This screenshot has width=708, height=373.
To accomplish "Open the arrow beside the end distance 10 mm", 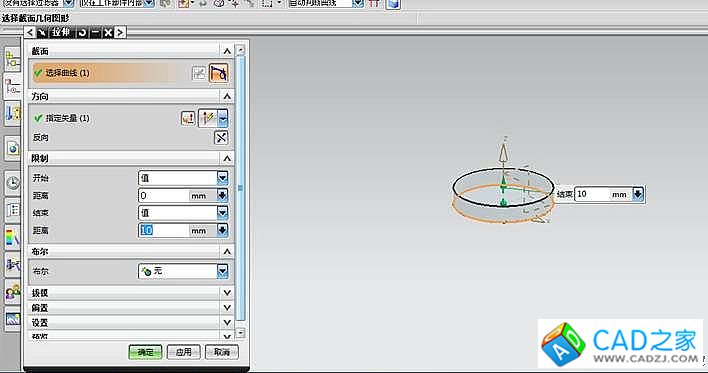I will tap(223, 230).
